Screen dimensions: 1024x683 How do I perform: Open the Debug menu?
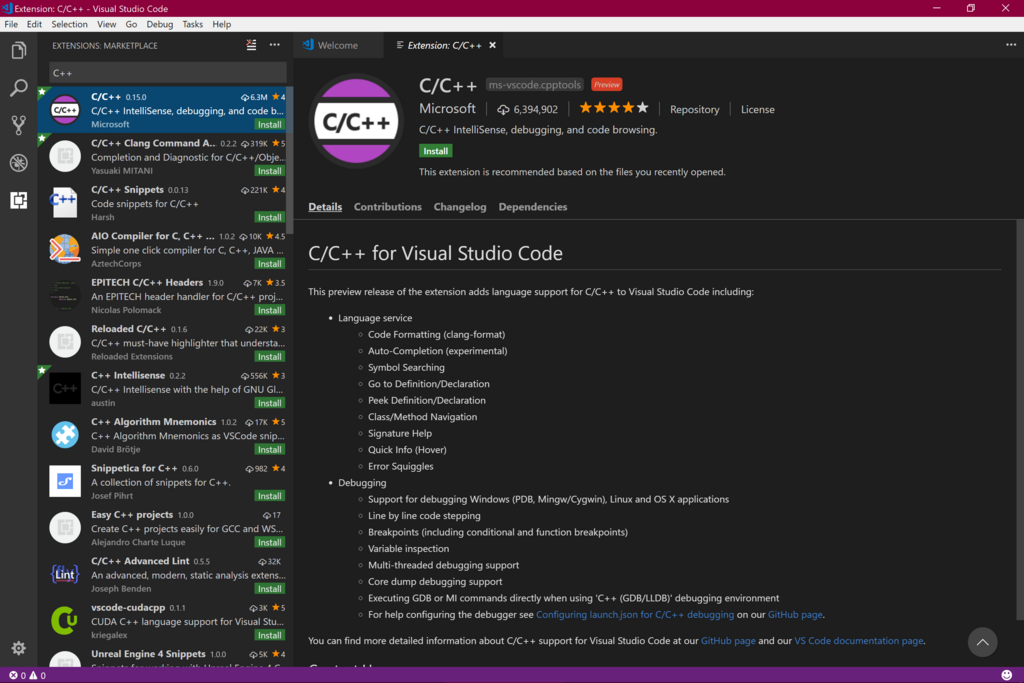coord(159,24)
